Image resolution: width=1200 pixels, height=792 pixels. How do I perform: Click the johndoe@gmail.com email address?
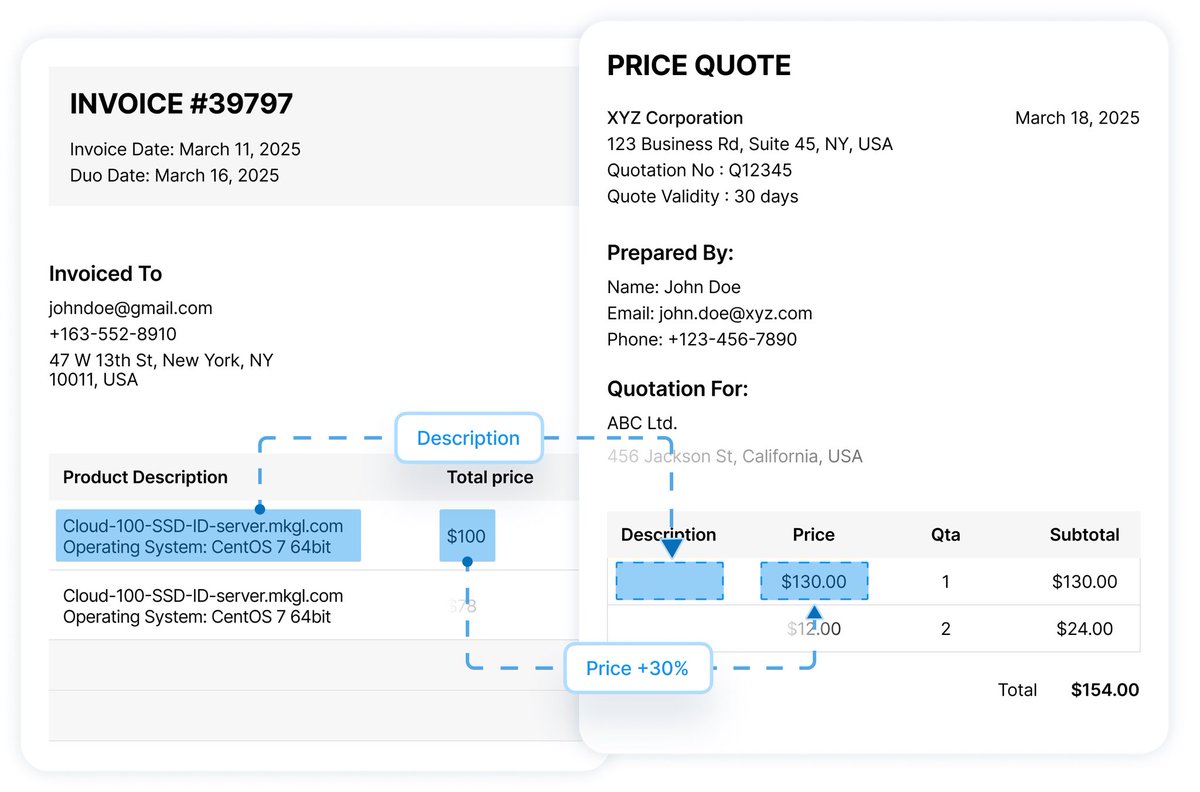tap(131, 308)
